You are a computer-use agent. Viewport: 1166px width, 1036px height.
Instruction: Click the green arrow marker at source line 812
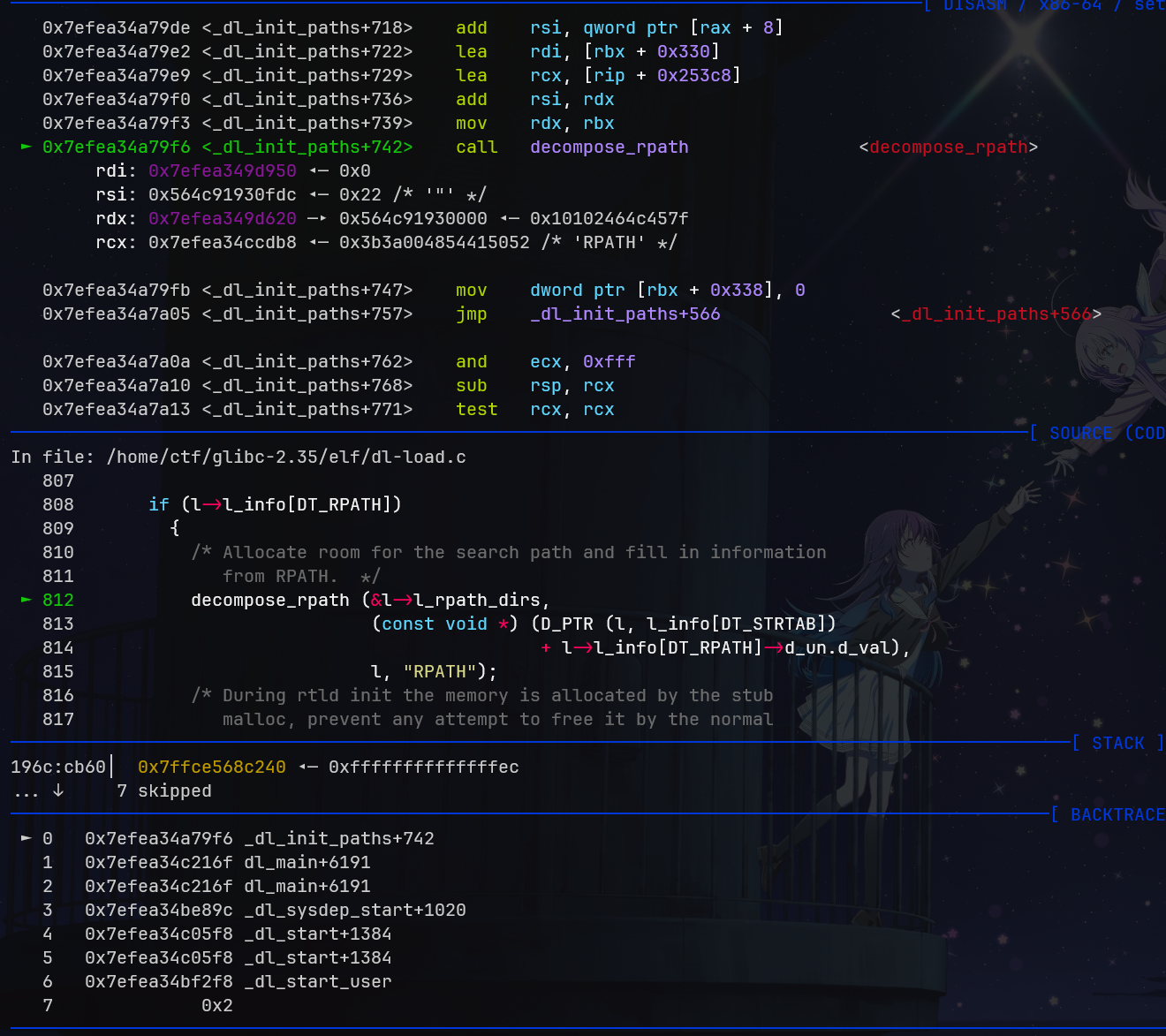pos(26,600)
